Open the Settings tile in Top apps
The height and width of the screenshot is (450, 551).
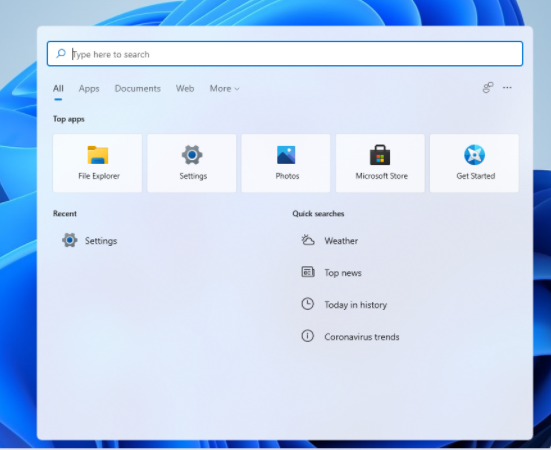pyautogui.click(x=192, y=163)
